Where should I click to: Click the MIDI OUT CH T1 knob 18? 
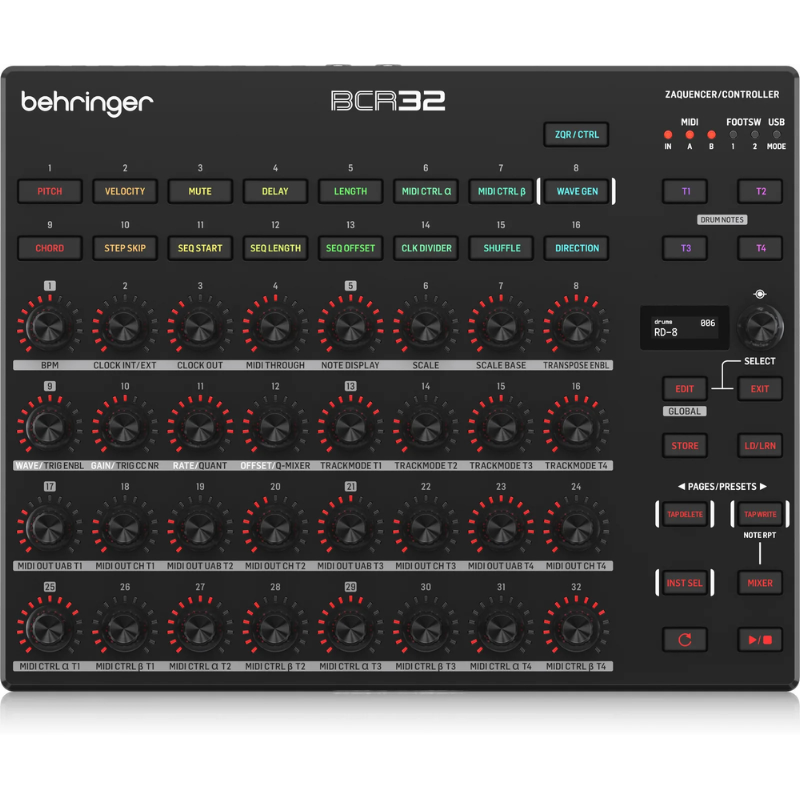tap(124, 527)
